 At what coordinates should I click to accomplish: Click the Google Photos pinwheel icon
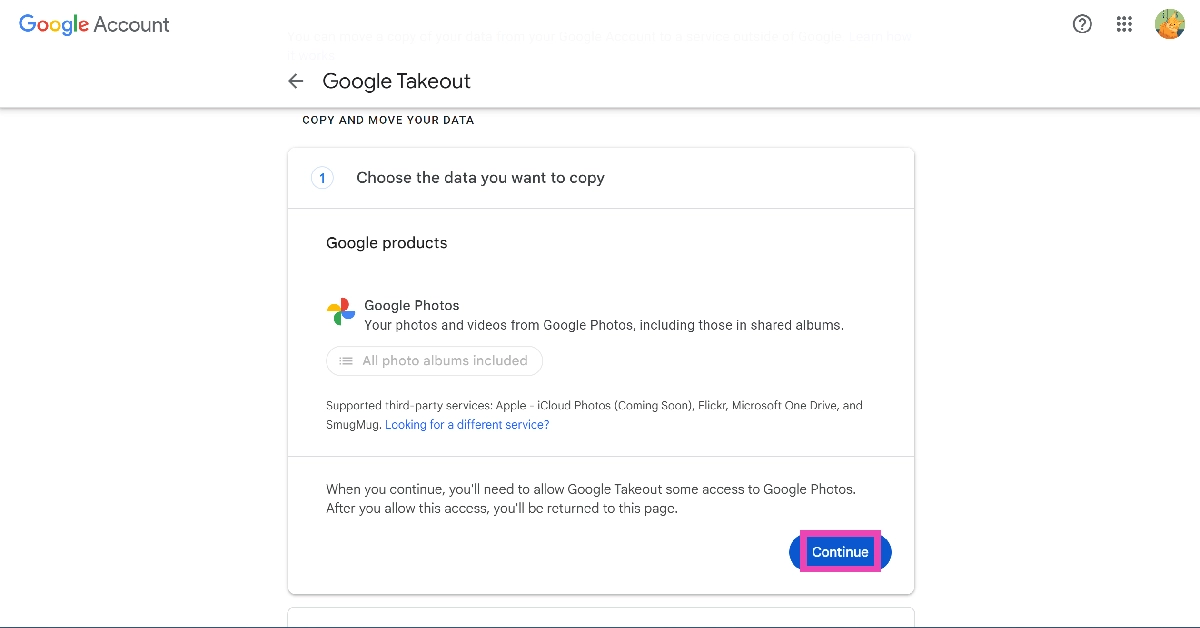(x=341, y=312)
